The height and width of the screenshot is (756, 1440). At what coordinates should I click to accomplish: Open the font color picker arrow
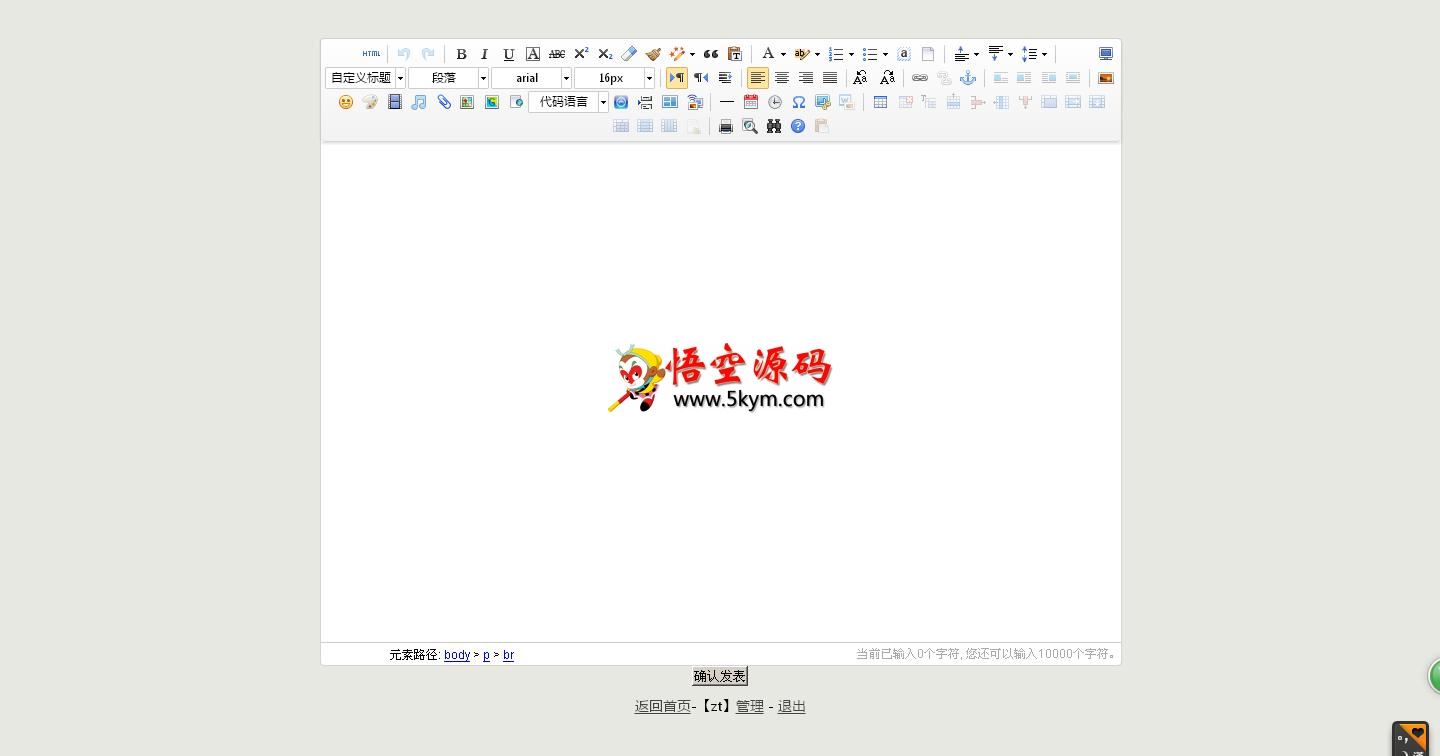pos(783,55)
